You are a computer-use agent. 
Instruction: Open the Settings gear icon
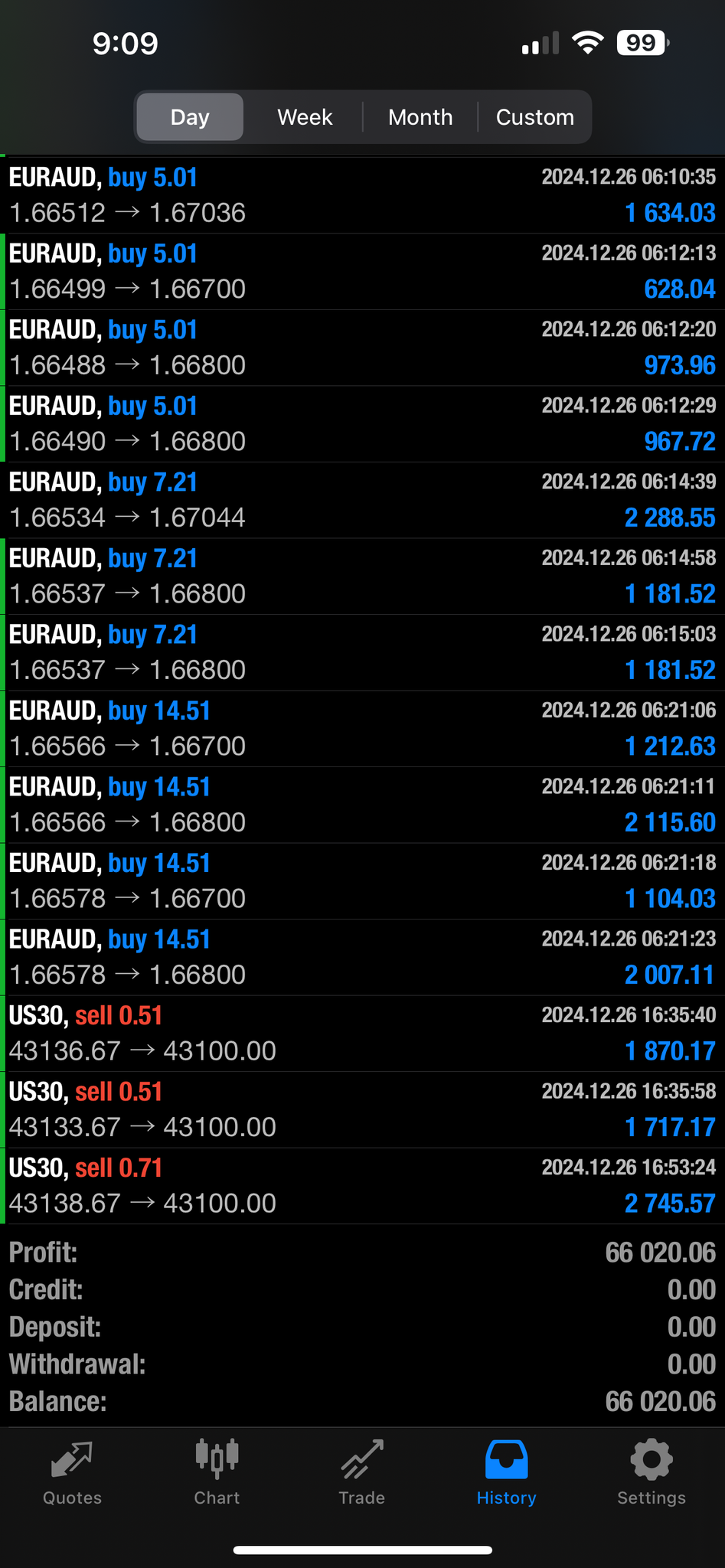(x=651, y=1459)
